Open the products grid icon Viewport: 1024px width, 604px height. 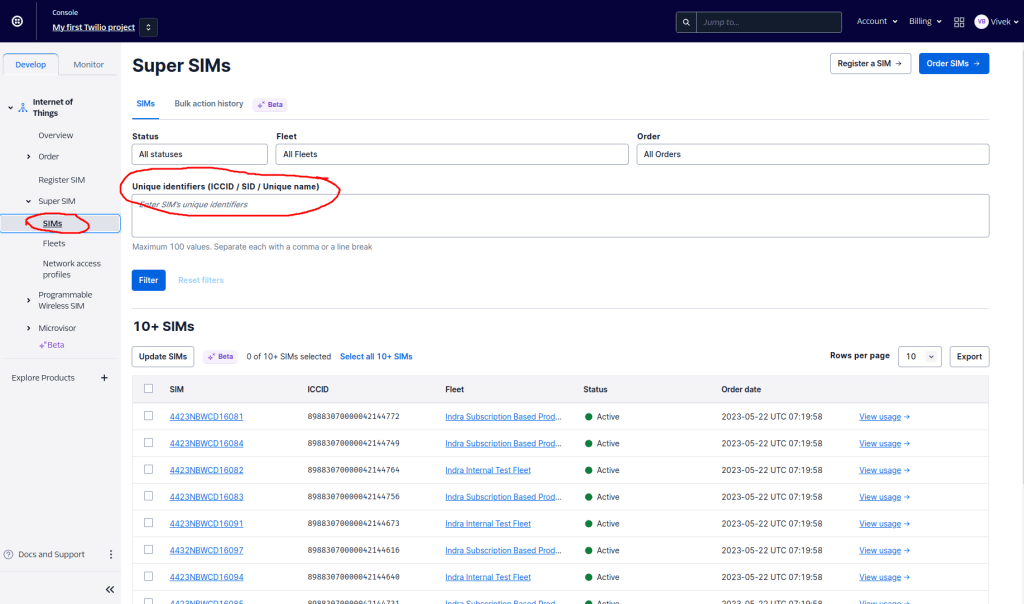point(959,21)
